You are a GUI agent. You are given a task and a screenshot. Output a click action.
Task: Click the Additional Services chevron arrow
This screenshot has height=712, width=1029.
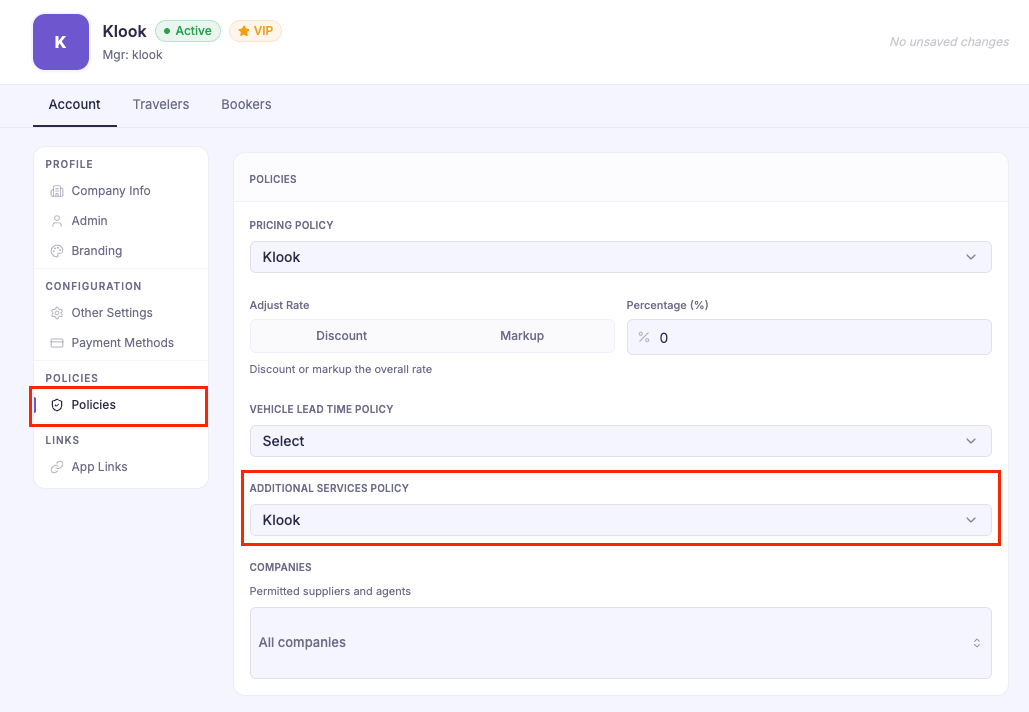[971, 520]
